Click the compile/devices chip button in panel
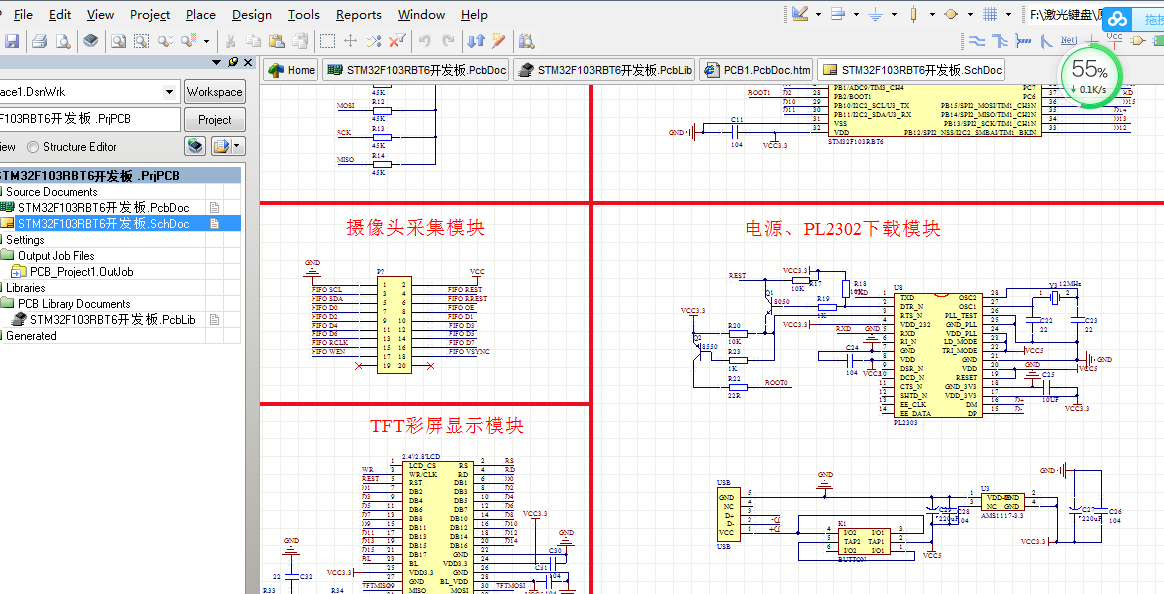 pos(195,146)
